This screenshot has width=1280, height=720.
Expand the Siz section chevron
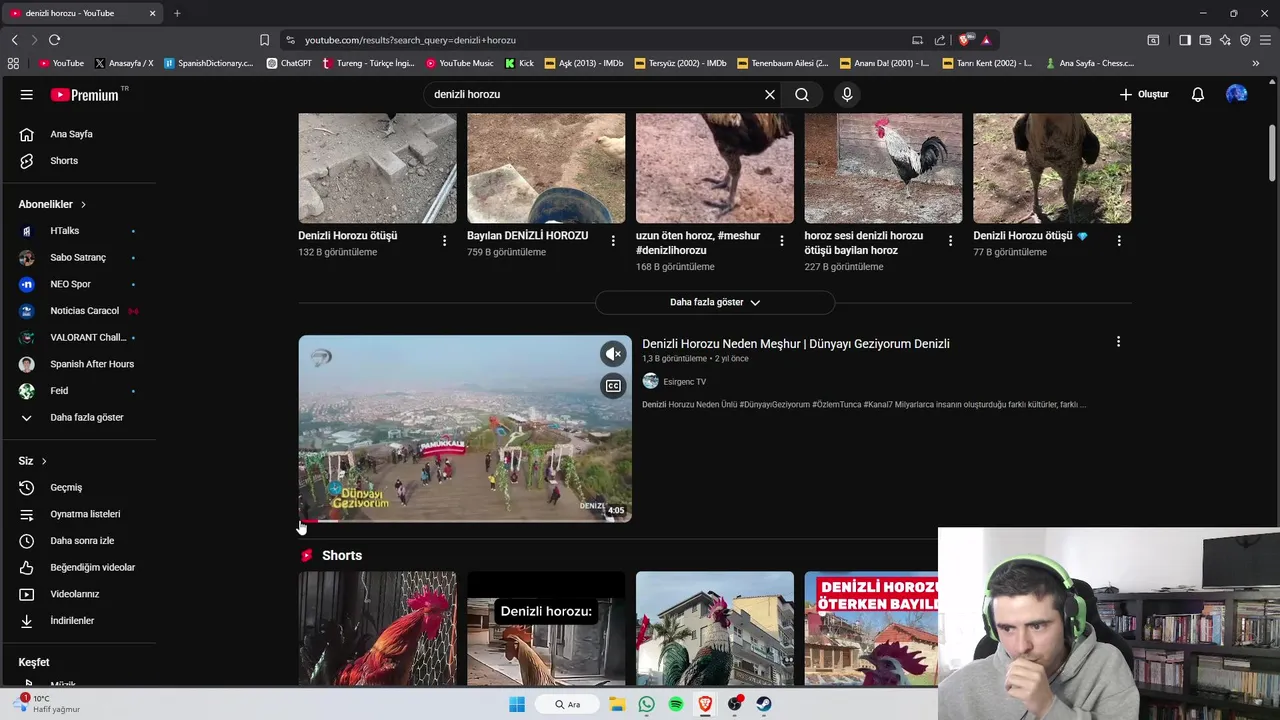click(x=44, y=461)
